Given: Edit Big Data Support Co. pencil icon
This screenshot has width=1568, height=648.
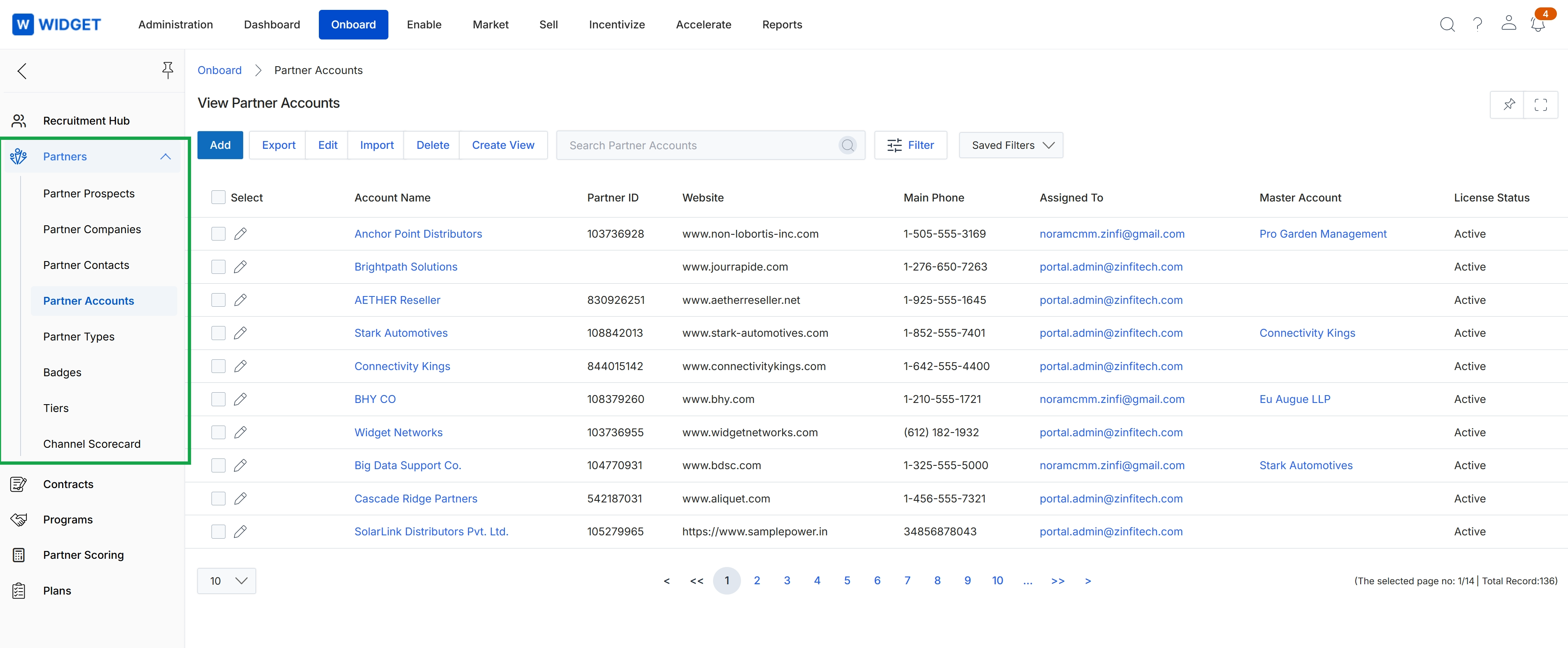Looking at the screenshot, I should point(240,465).
